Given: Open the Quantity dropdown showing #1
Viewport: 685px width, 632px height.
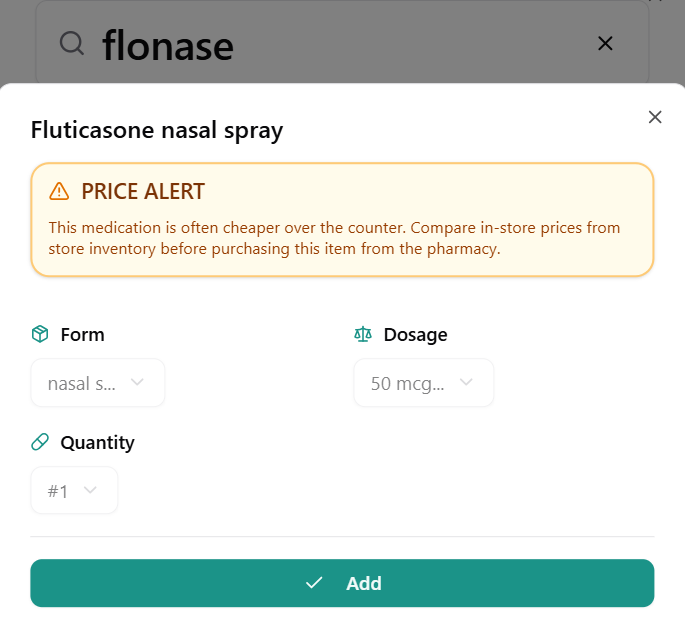Looking at the screenshot, I should (x=74, y=491).
